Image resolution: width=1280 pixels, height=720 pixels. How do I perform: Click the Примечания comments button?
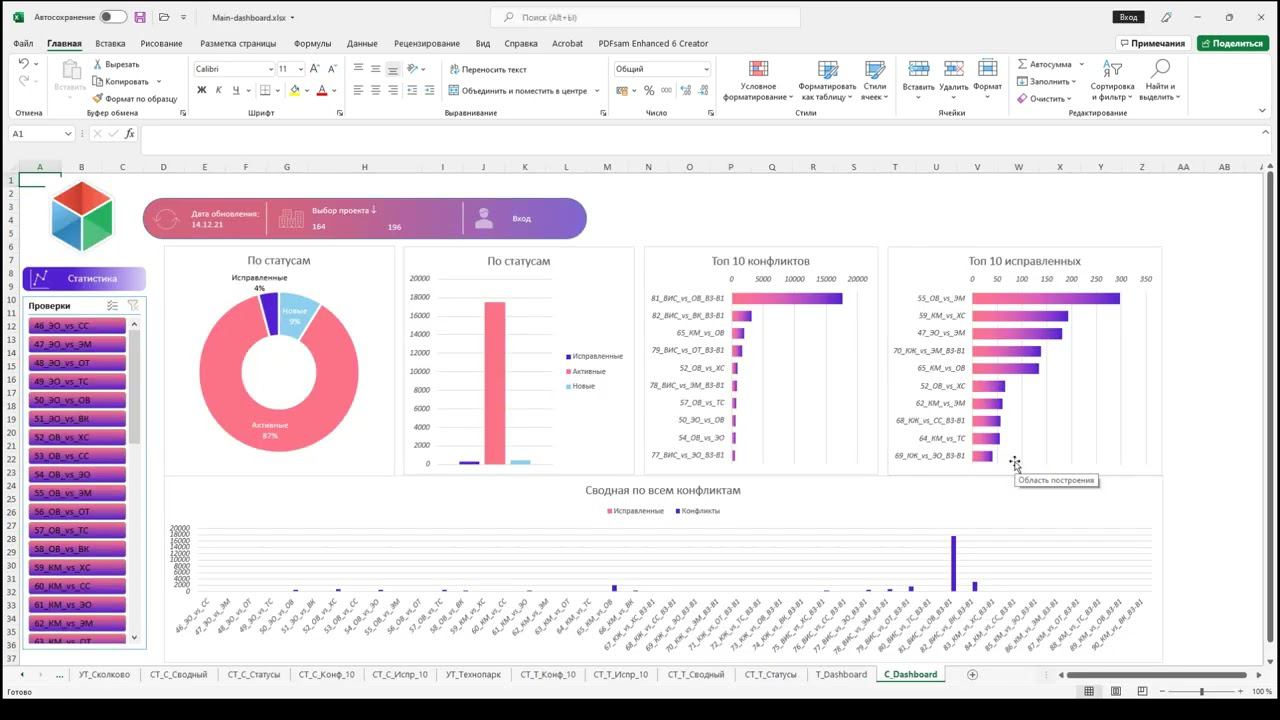click(1153, 43)
